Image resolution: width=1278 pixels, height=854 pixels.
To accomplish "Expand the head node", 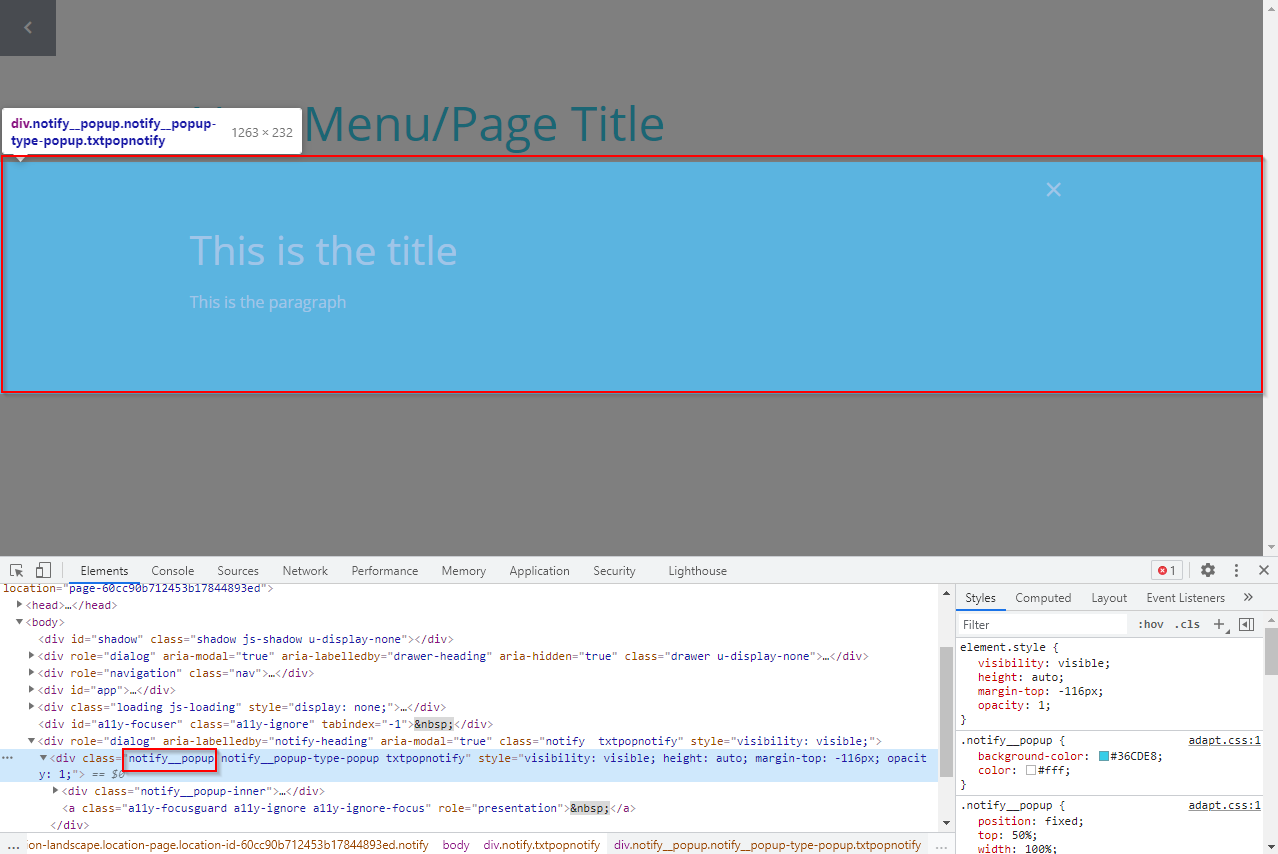I will click(20, 605).
